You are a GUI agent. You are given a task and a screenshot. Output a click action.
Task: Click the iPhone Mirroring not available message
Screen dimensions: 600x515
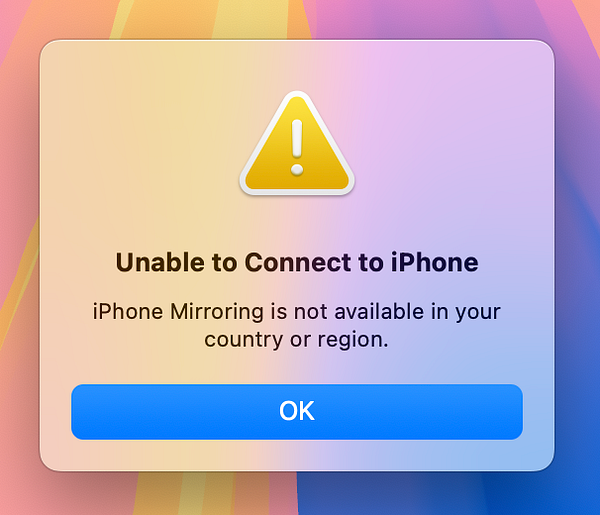pos(297,325)
